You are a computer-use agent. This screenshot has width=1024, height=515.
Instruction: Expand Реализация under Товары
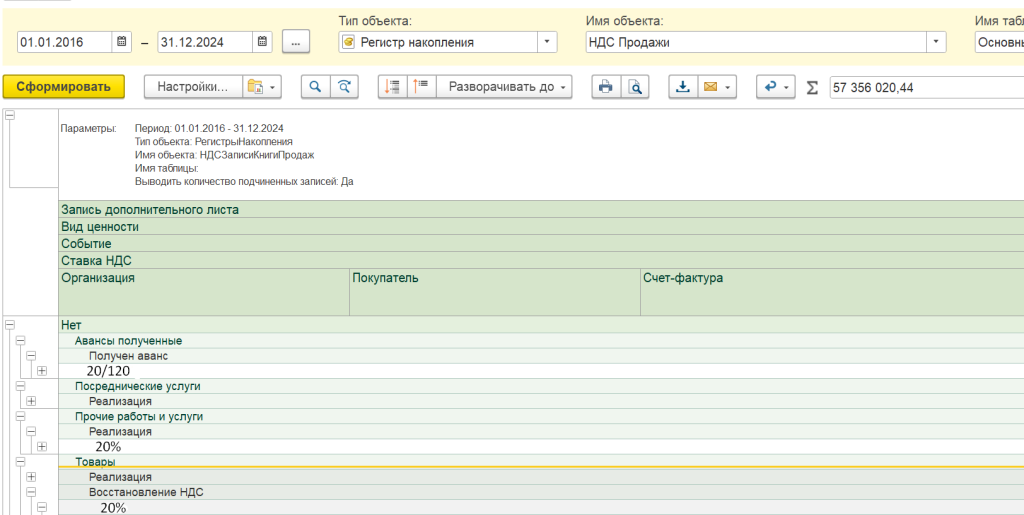pos(31,476)
